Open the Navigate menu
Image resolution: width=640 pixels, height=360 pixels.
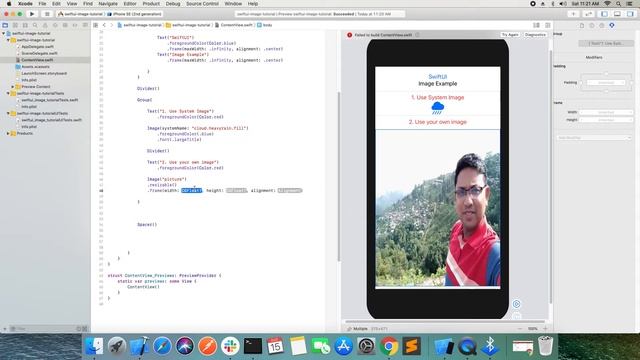tap(108, 4)
